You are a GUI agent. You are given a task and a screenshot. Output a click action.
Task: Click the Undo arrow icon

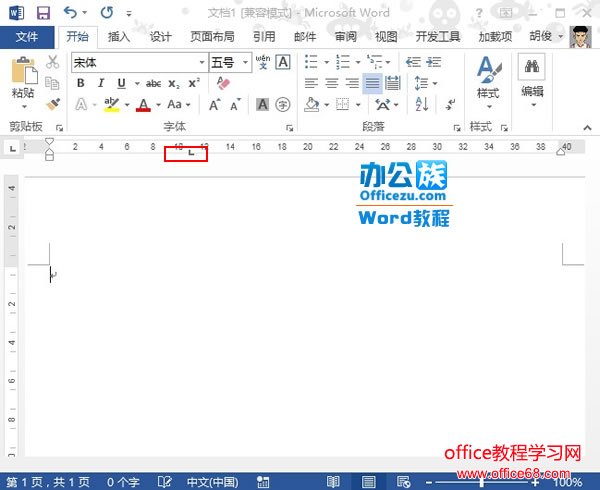[70, 13]
